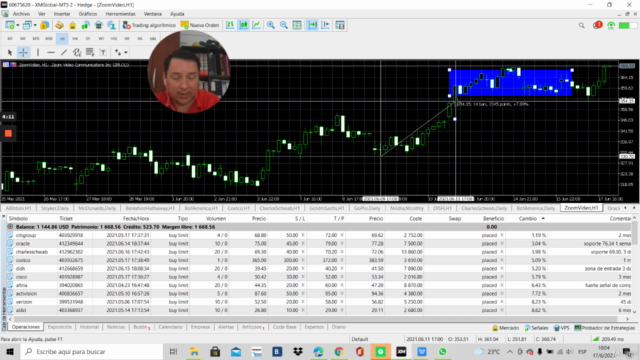This screenshot has width=640, height=360.
Task: Open the Señales link
Action: coord(536,328)
